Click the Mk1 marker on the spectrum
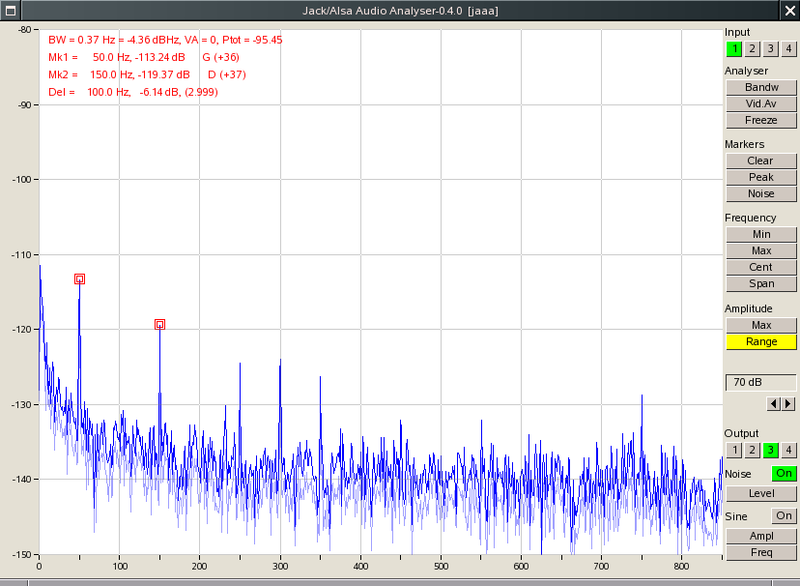 pos(79,279)
